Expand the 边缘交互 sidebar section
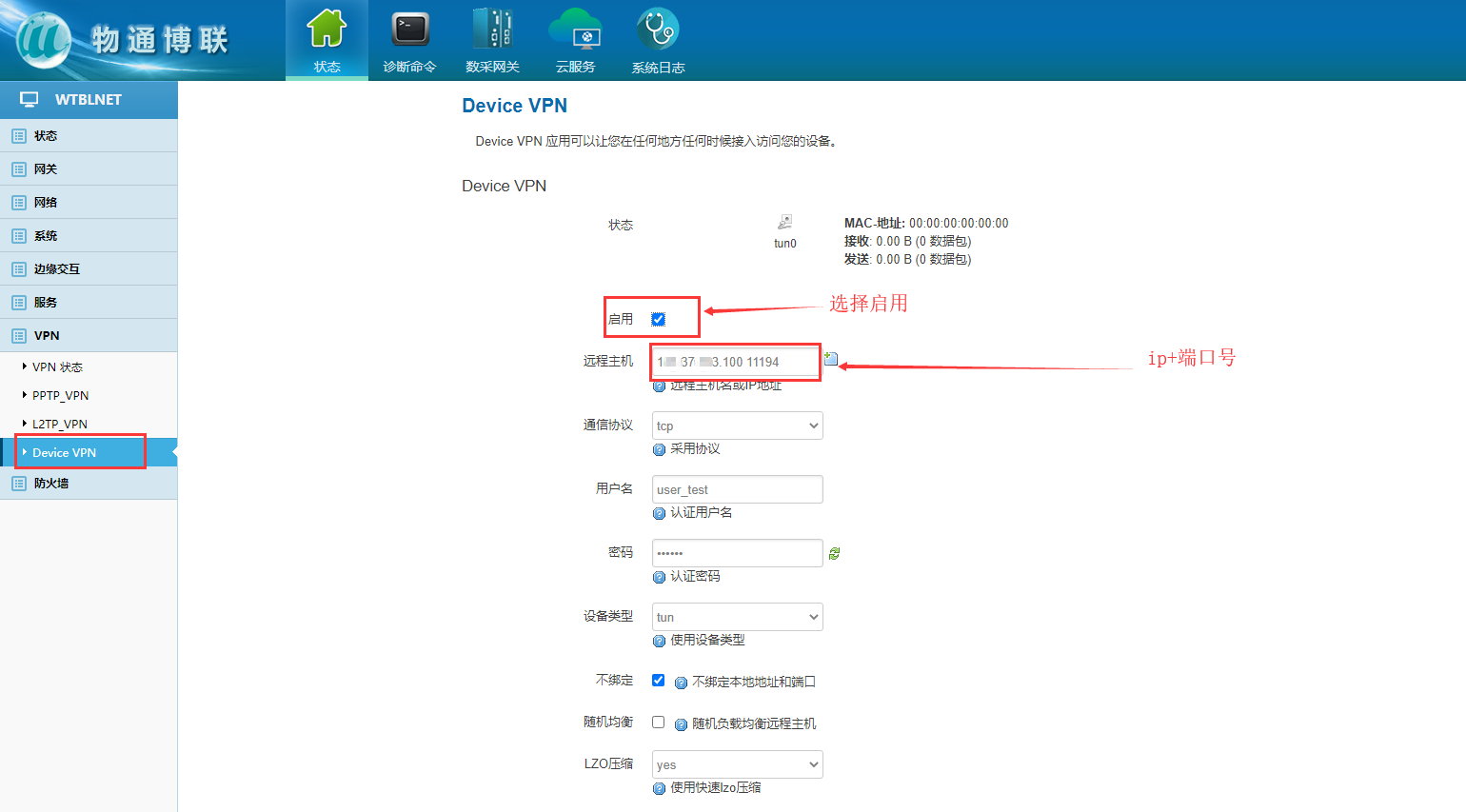Viewport: 1466px width, 812px height. point(89,269)
